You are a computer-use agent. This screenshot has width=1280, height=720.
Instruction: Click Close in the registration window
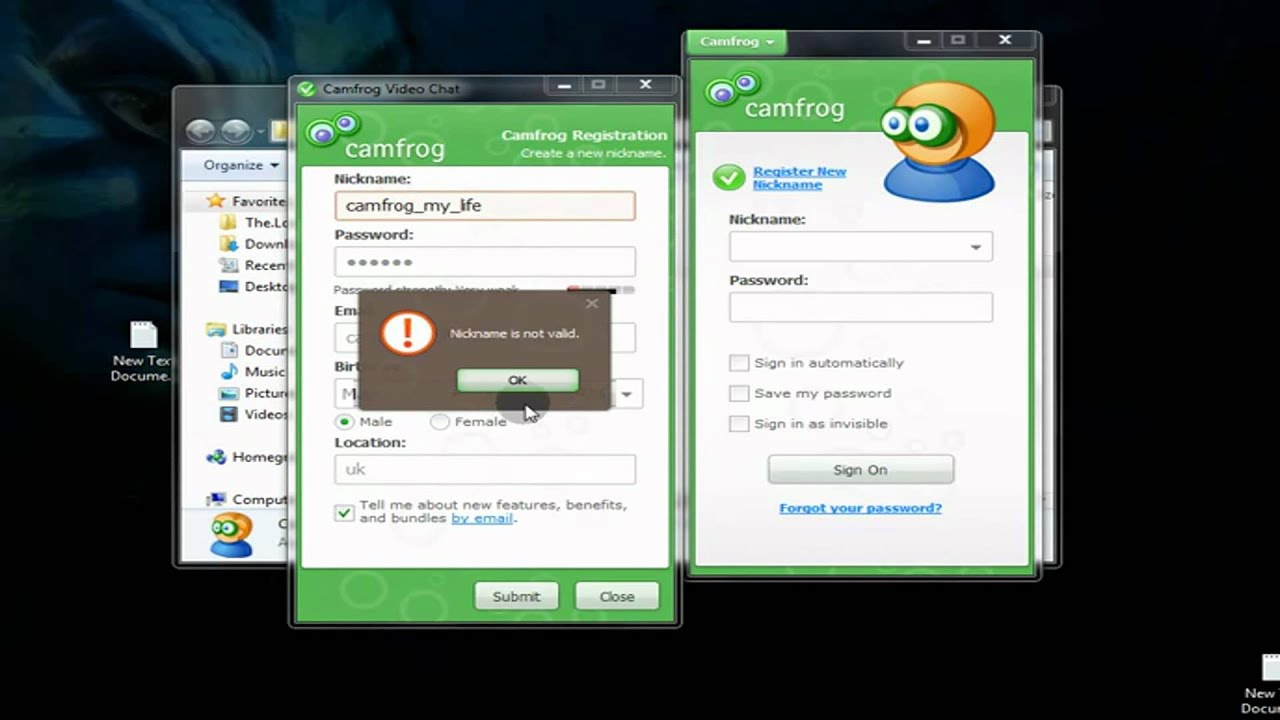[617, 596]
